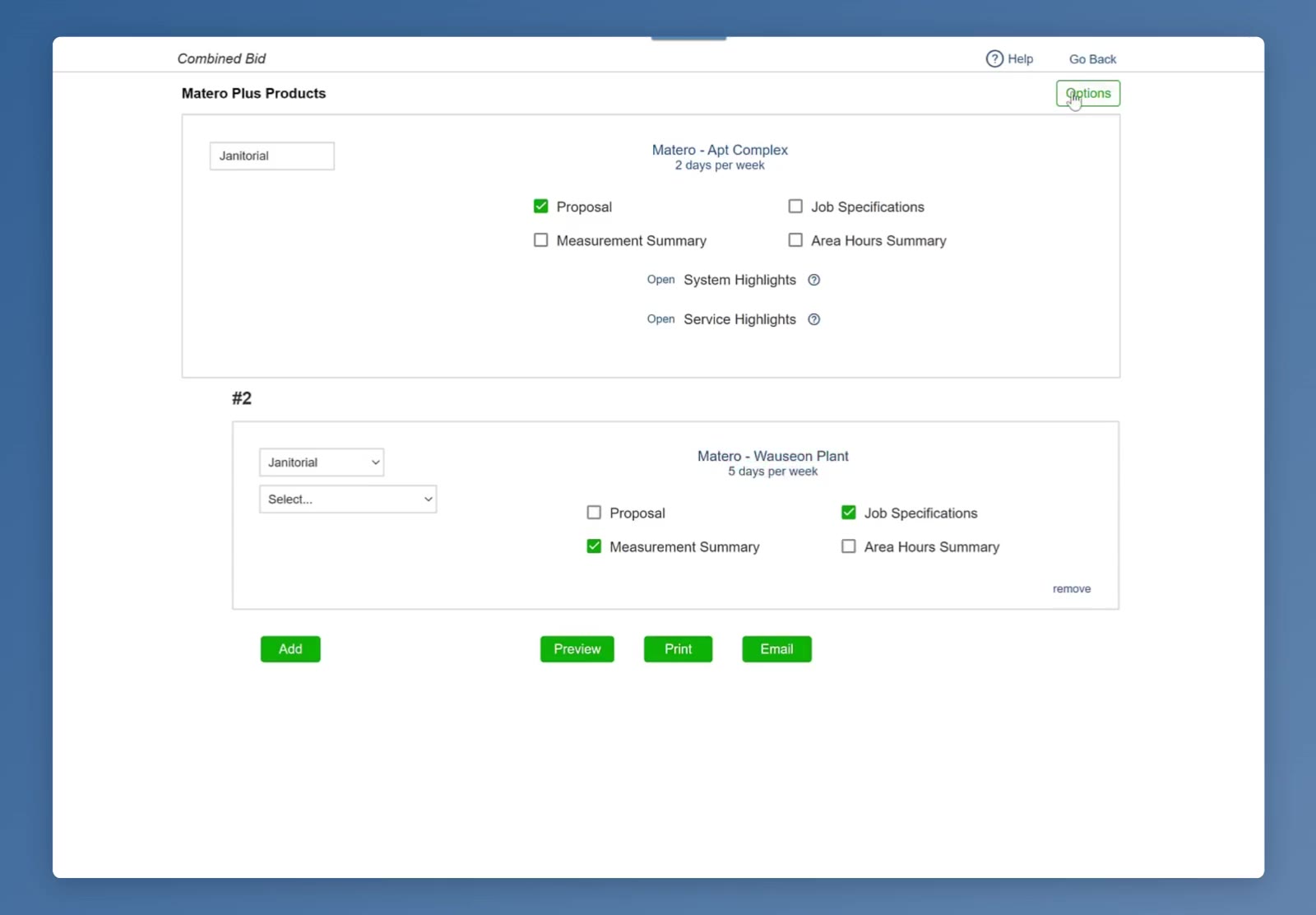Image resolution: width=1316 pixels, height=915 pixels.
Task: Check Area Hours Summary for Wauseon Plant
Action: (849, 546)
